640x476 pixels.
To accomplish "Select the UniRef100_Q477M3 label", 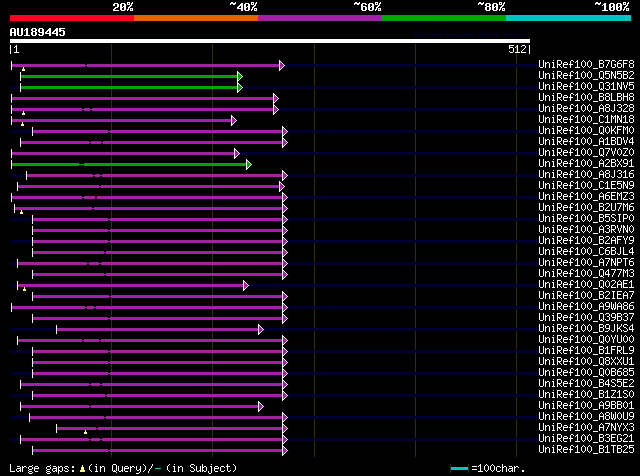I will [x=586, y=274].
